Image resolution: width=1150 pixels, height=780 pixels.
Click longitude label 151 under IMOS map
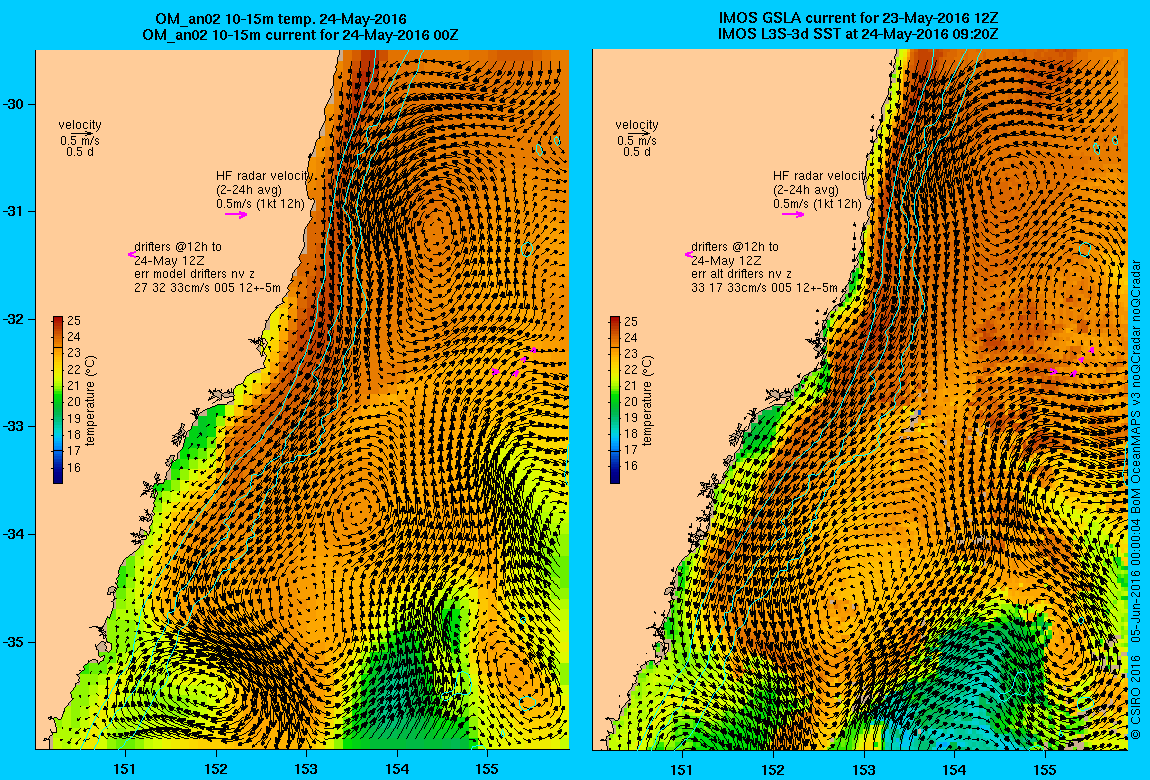click(682, 769)
